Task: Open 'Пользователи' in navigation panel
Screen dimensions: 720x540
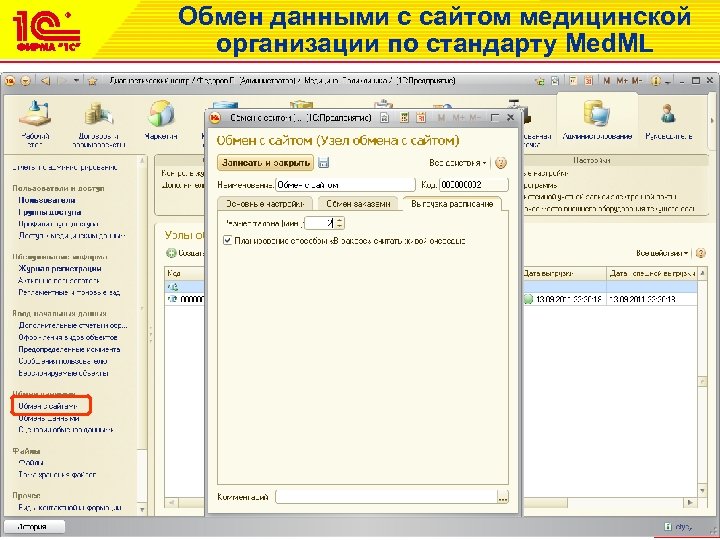Action: [47, 200]
